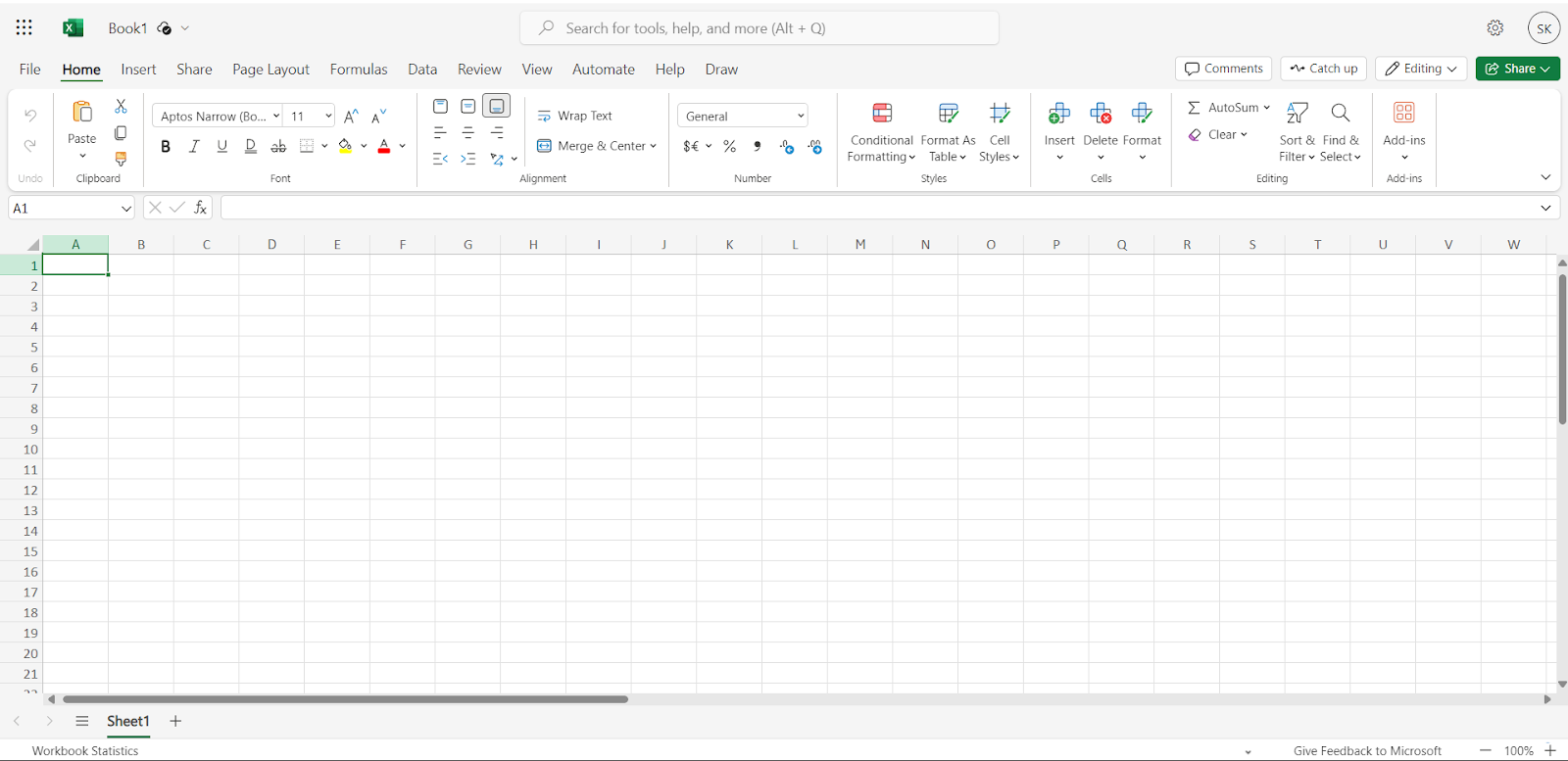Click the Excel logo icon
The width and height of the screenshot is (1568, 761).
coord(73,27)
